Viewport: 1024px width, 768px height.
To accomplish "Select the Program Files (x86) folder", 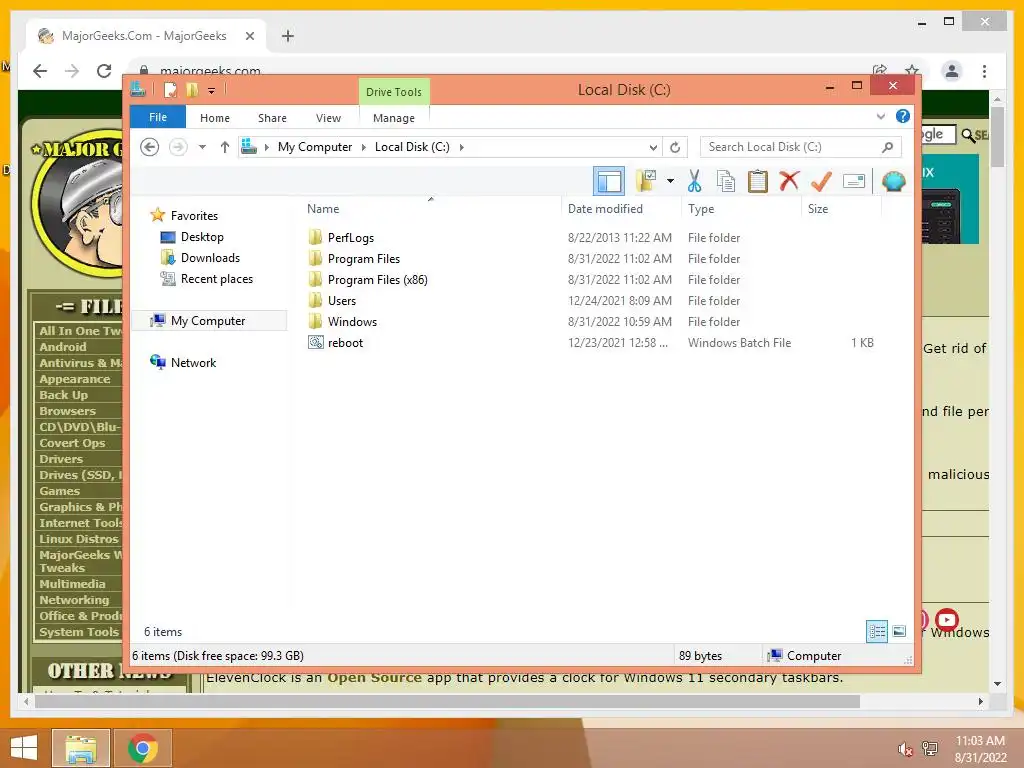I will (377, 280).
